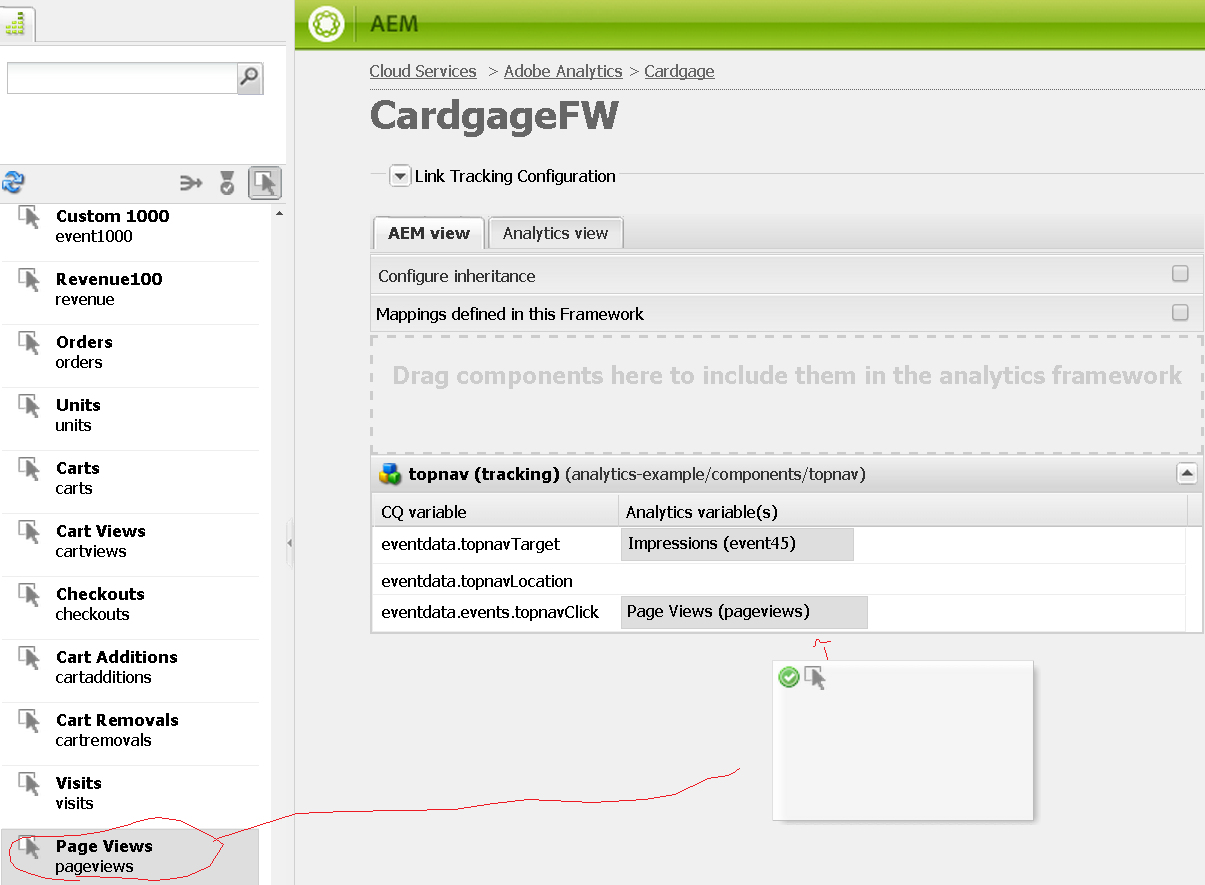This screenshot has height=885, width=1205.
Task: Toggle the cursor events filter icon
Action: click(265, 182)
